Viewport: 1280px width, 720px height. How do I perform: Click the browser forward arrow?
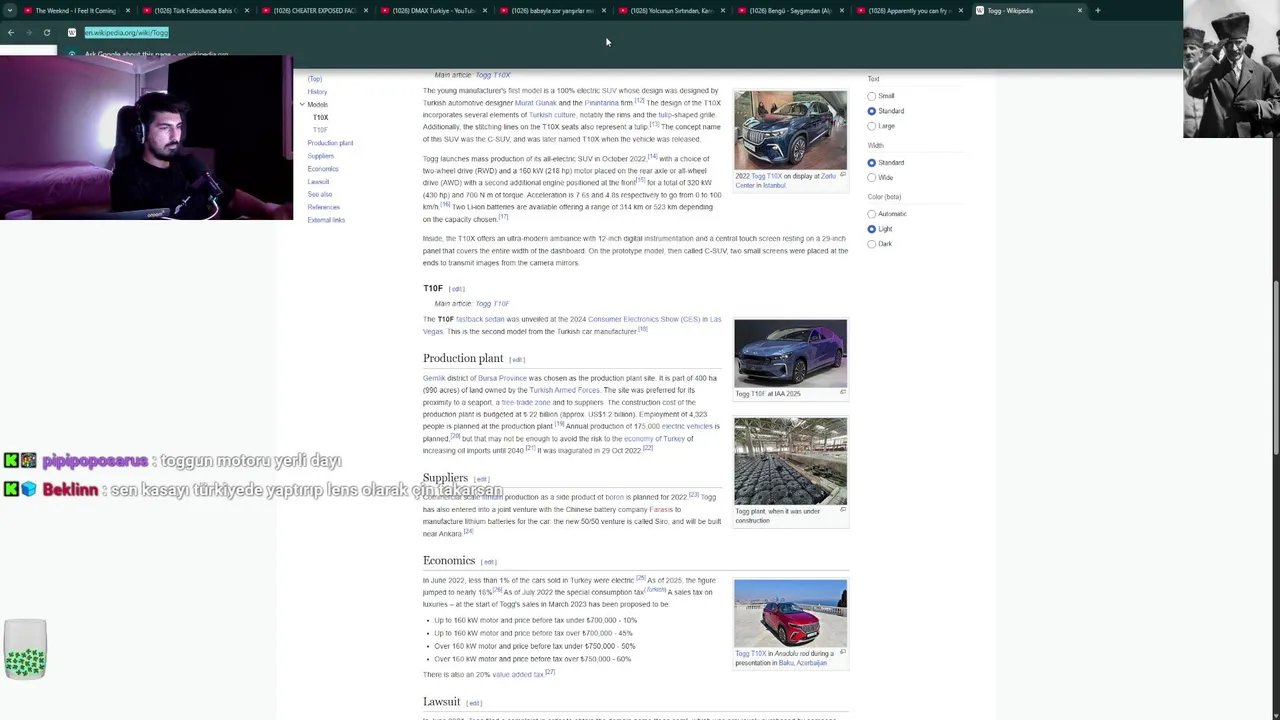click(28, 32)
